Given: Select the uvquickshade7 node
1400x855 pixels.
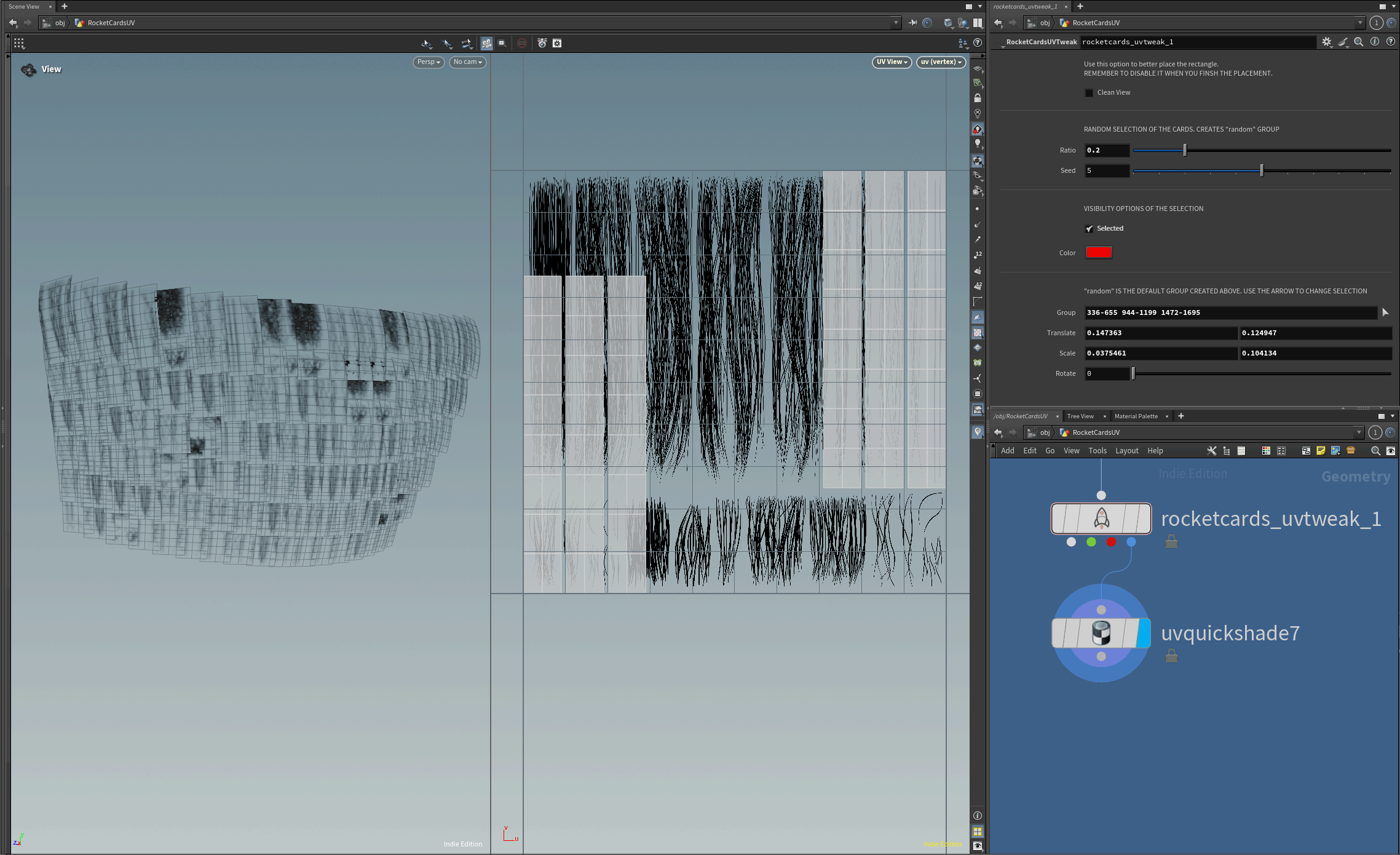Looking at the screenshot, I should click(1100, 633).
